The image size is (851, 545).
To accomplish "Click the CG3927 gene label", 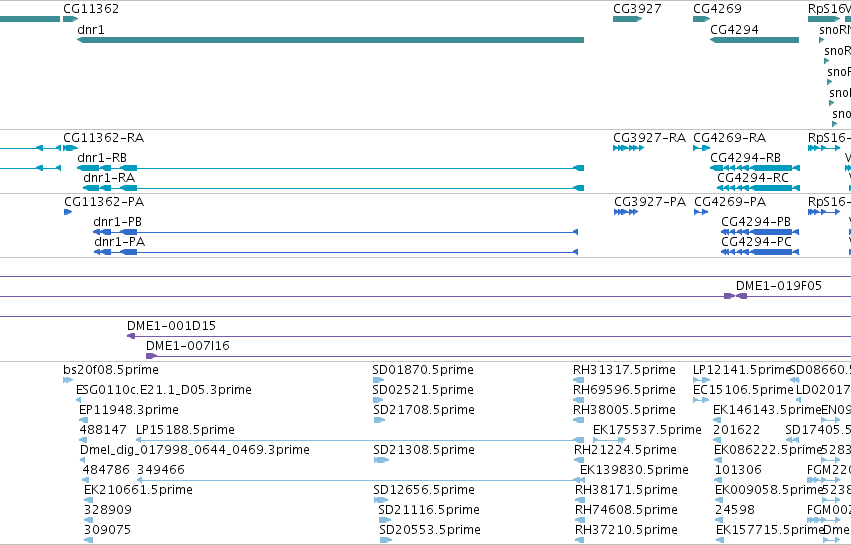I will [637, 9].
